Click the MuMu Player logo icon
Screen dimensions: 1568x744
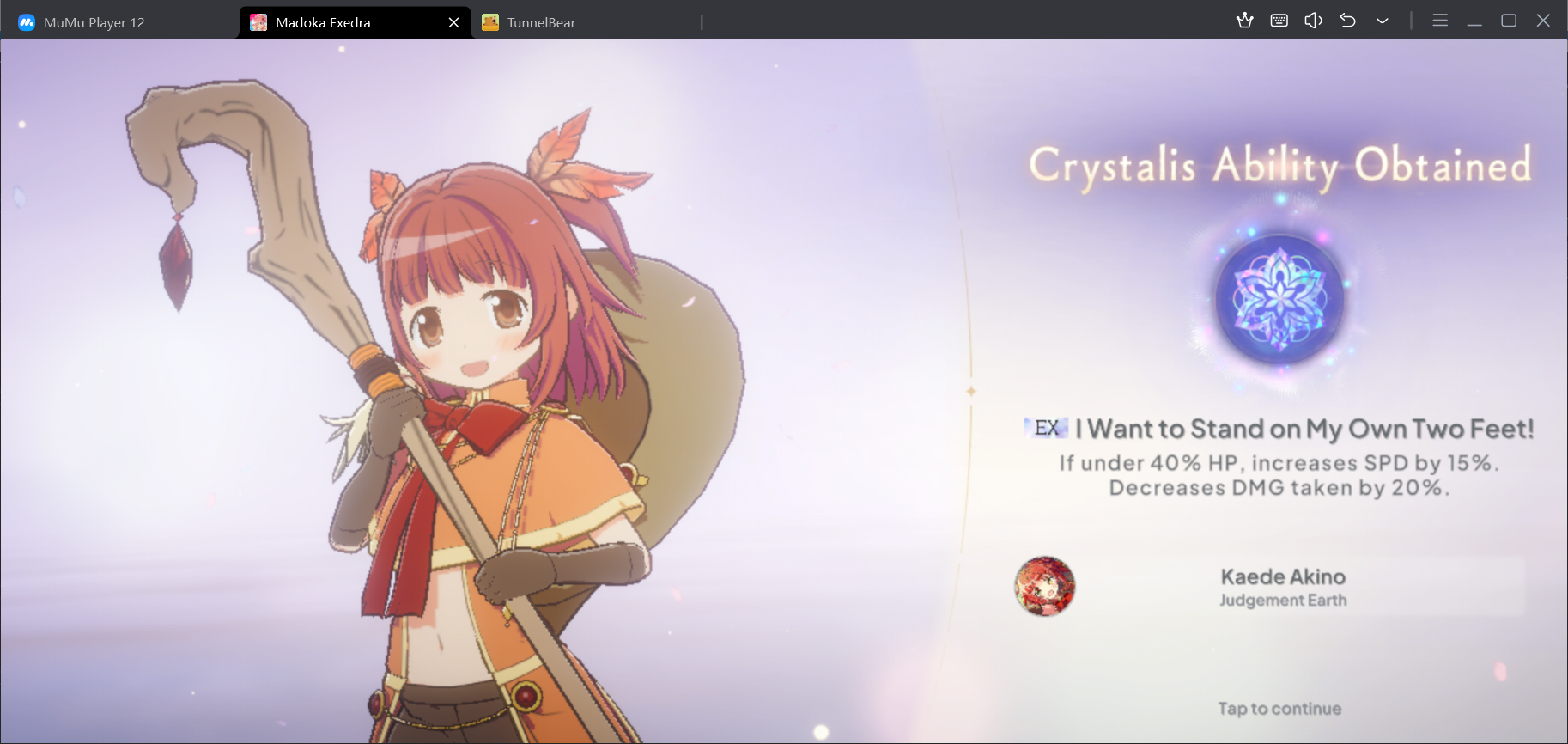[x=27, y=22]
